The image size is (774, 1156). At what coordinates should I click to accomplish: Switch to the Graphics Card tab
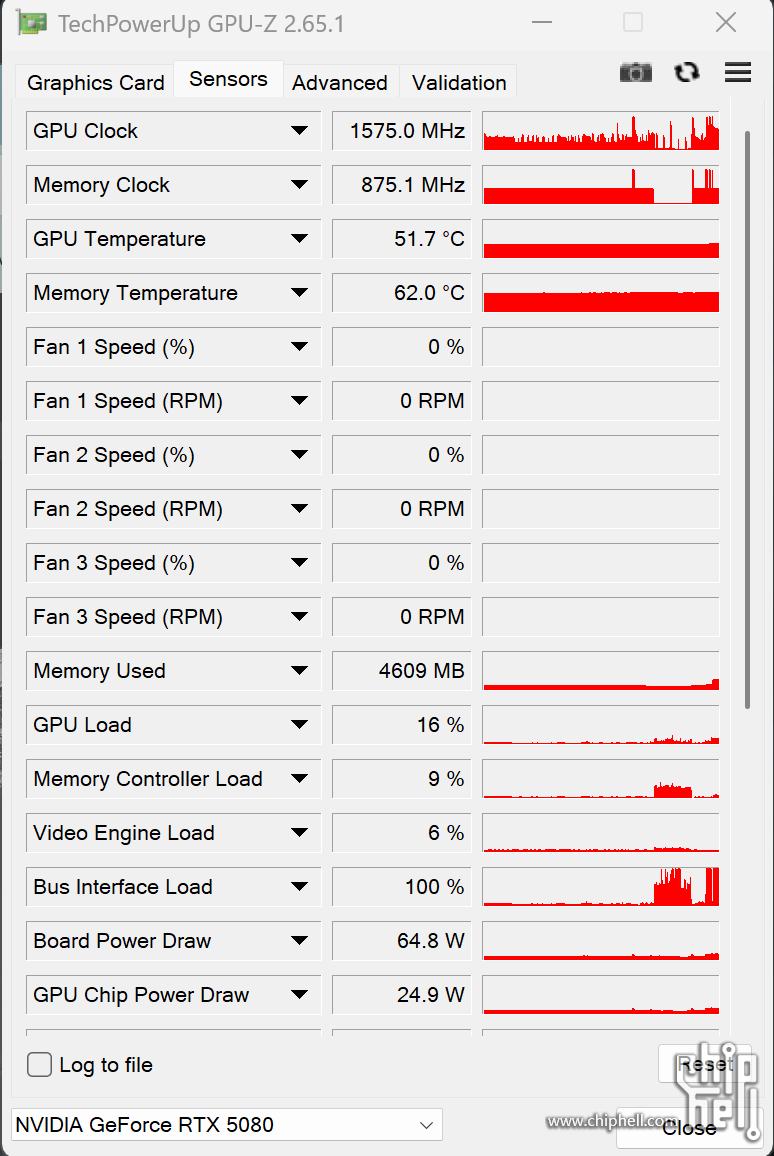(95, 82)
